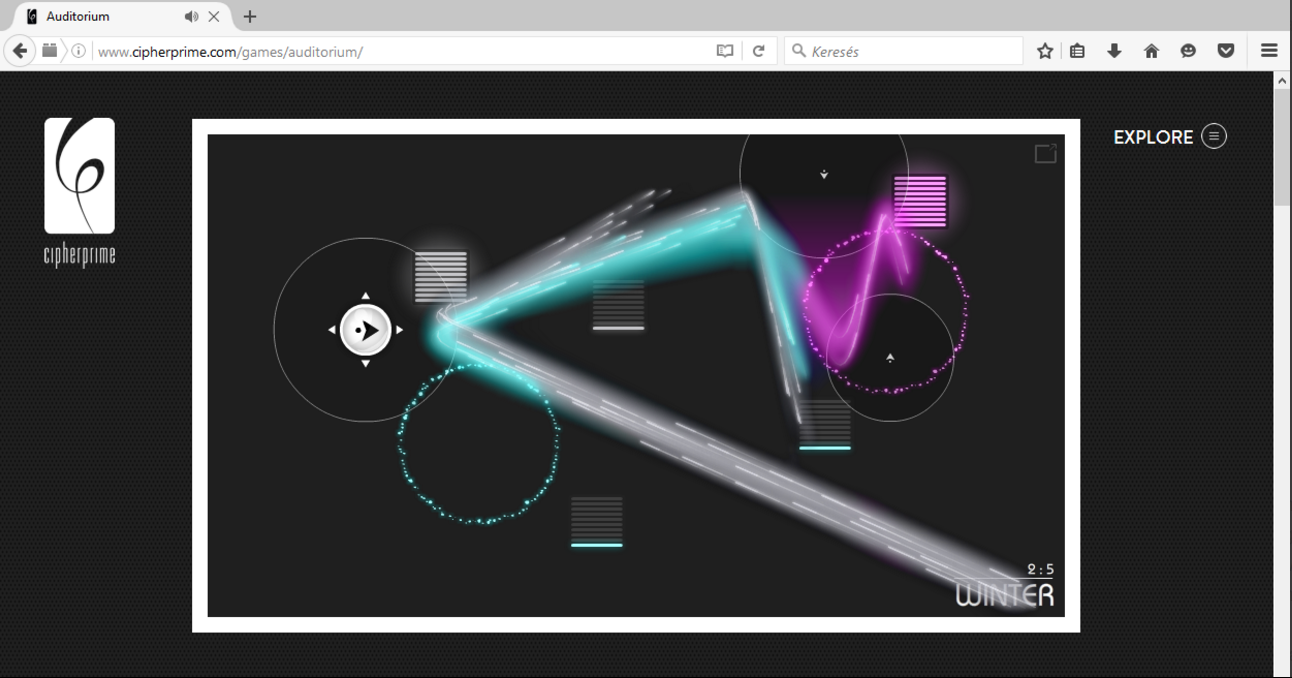Image resolution: width=1292 pixels, height=678 pixels.
Task: Click the WINTER level title
Action: (1005, 595)
